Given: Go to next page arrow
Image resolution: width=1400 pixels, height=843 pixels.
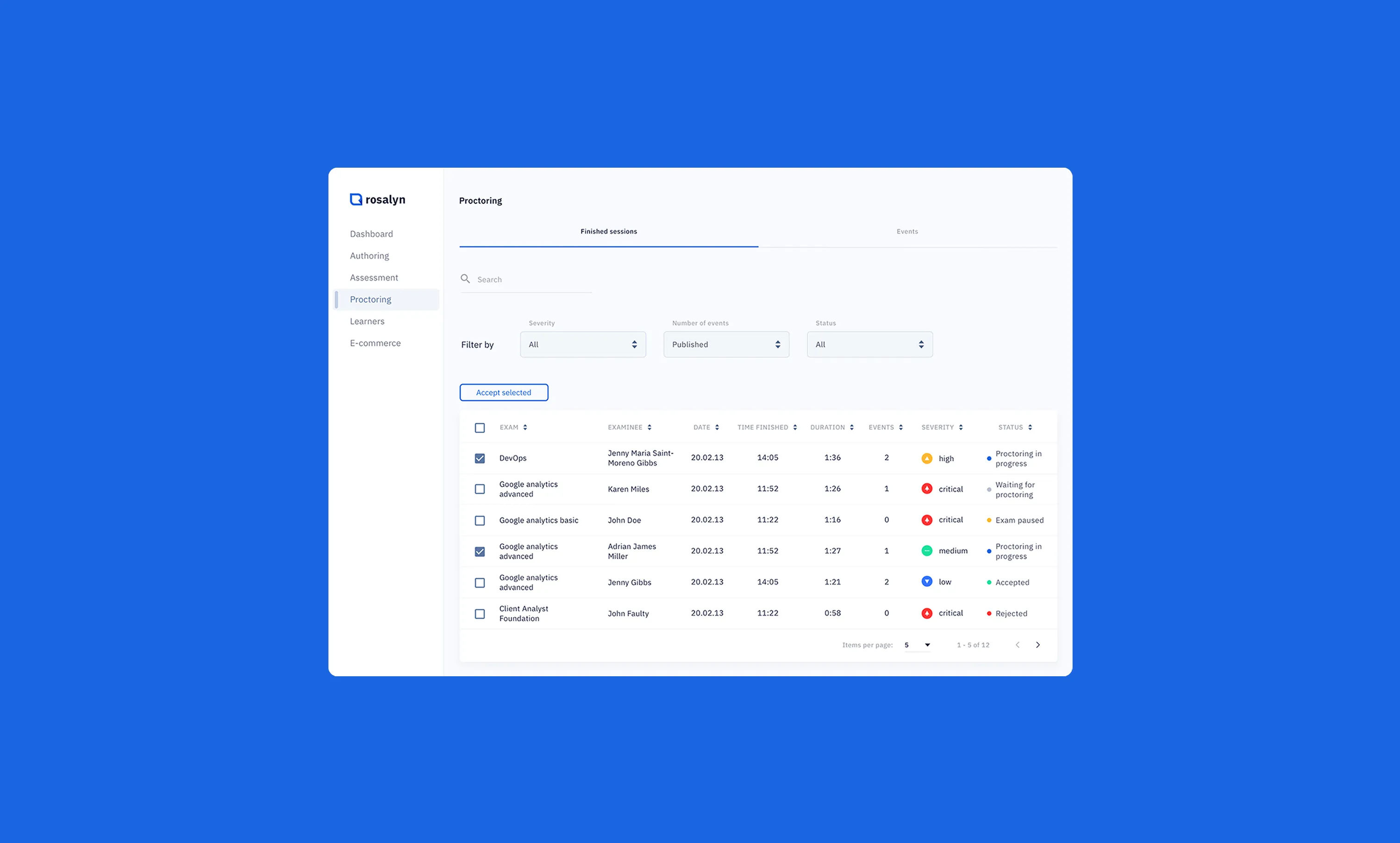Looking at the screenshot, I should click(x=1038, y=645).
